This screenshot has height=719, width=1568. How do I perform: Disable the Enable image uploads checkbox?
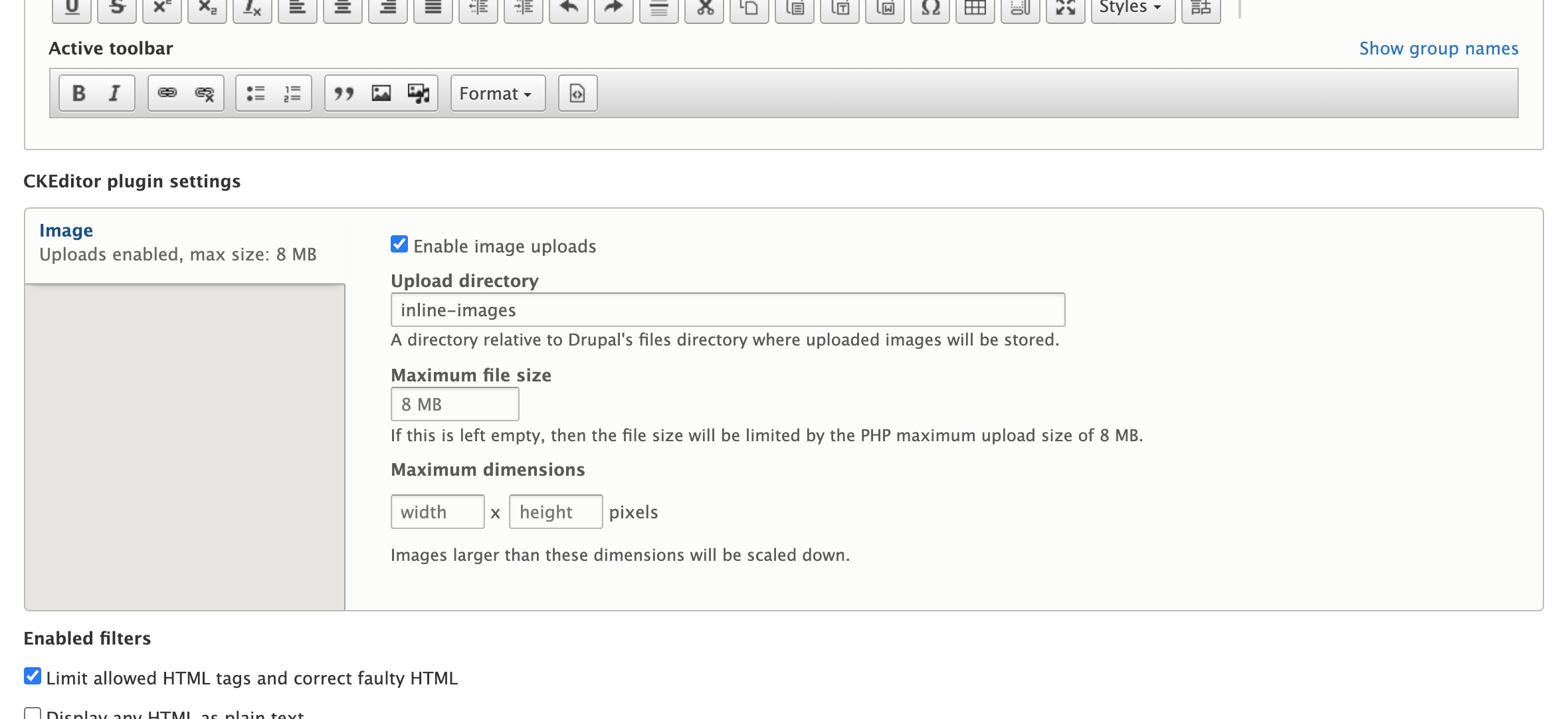[399, 245]
